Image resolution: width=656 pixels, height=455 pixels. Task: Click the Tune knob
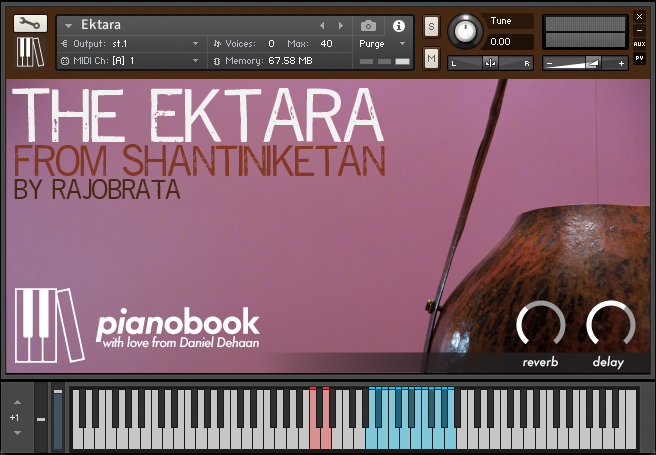(463, 31)
